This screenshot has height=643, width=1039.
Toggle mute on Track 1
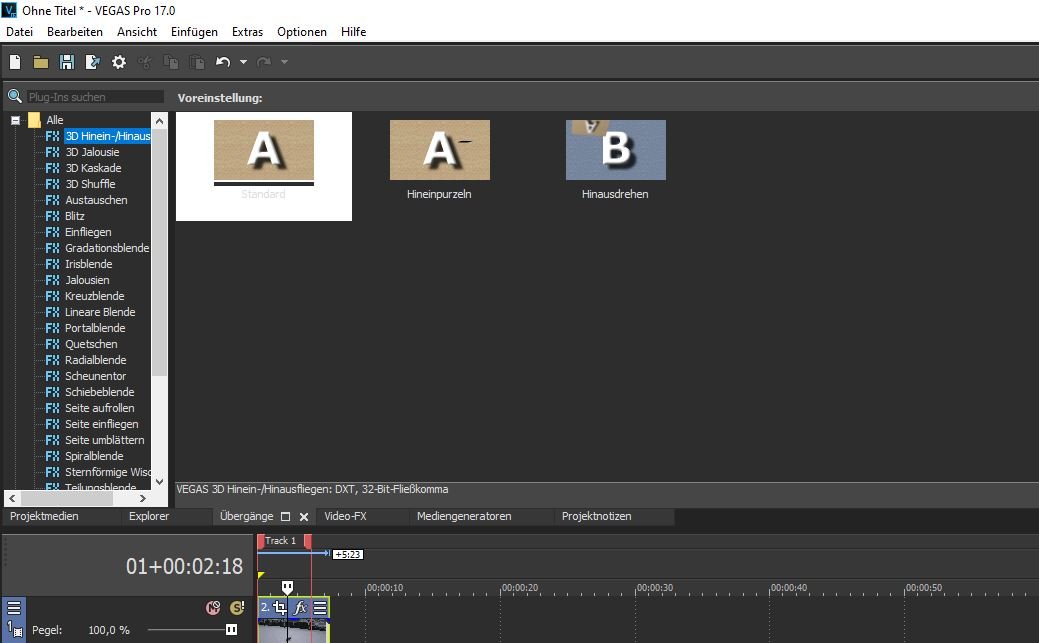pyautogui.click(x=213, y=607)
